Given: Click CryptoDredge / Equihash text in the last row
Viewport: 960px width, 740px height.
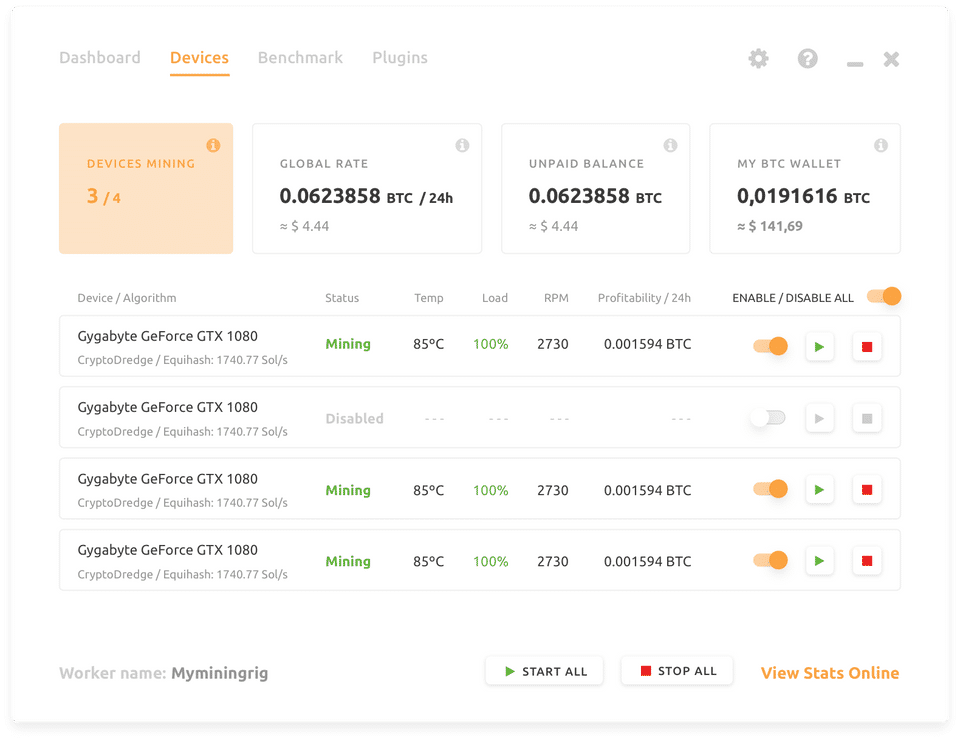Looking at the screenshot, I should pyautogui.click(x=182, y=574).
